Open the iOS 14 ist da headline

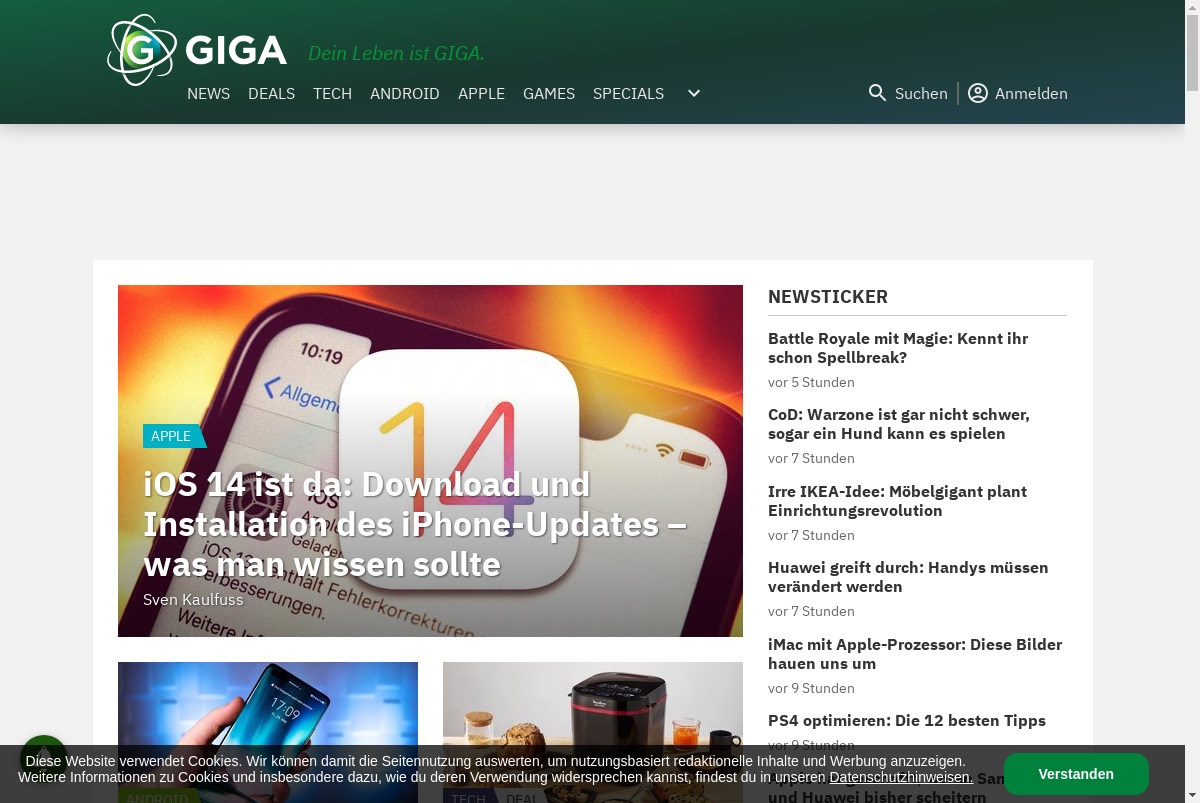click(x=415, y=524)
